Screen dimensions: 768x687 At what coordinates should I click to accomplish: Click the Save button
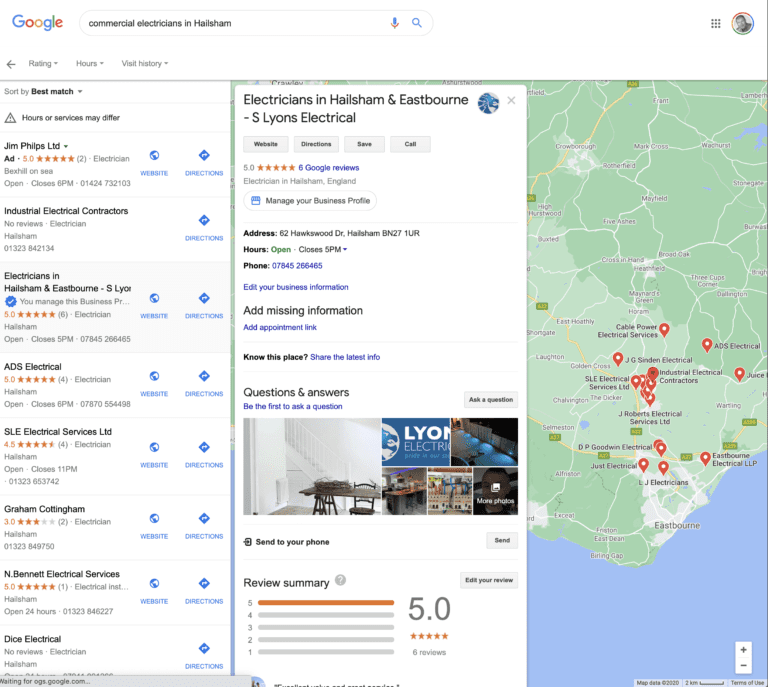click(364, 144)
